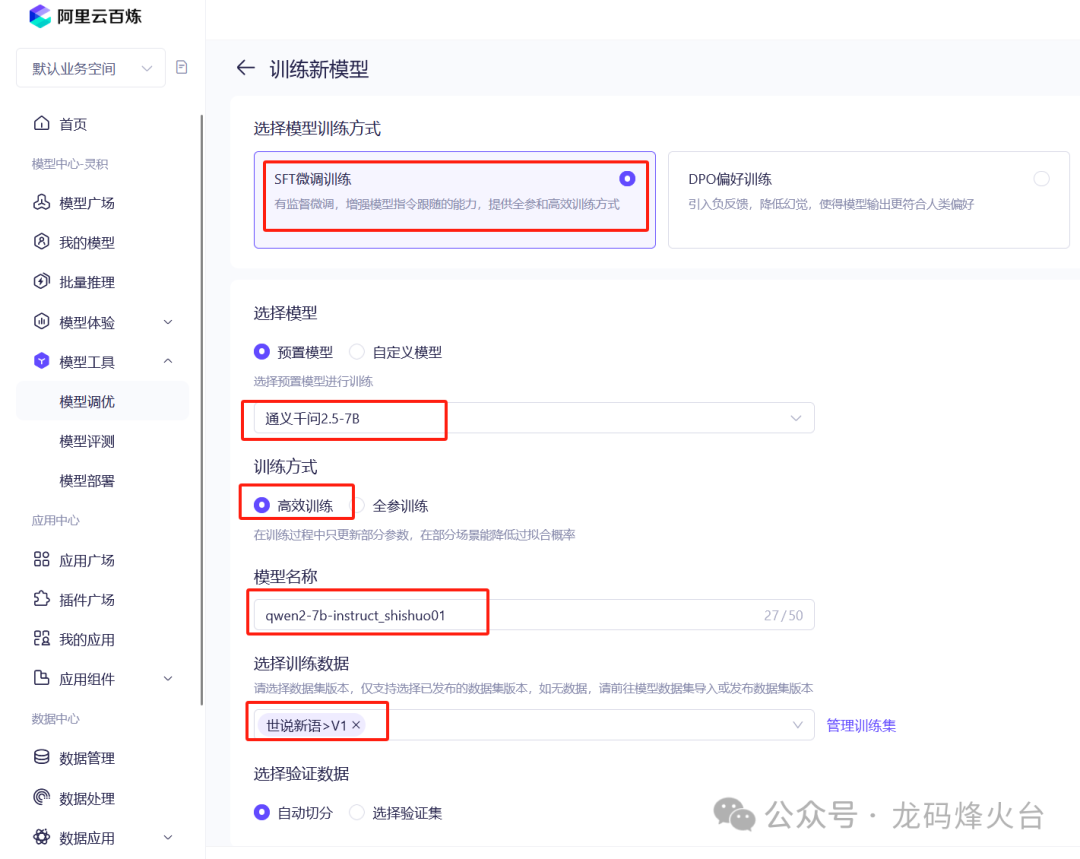Click the 数据管理 database icon

[41, 757]
